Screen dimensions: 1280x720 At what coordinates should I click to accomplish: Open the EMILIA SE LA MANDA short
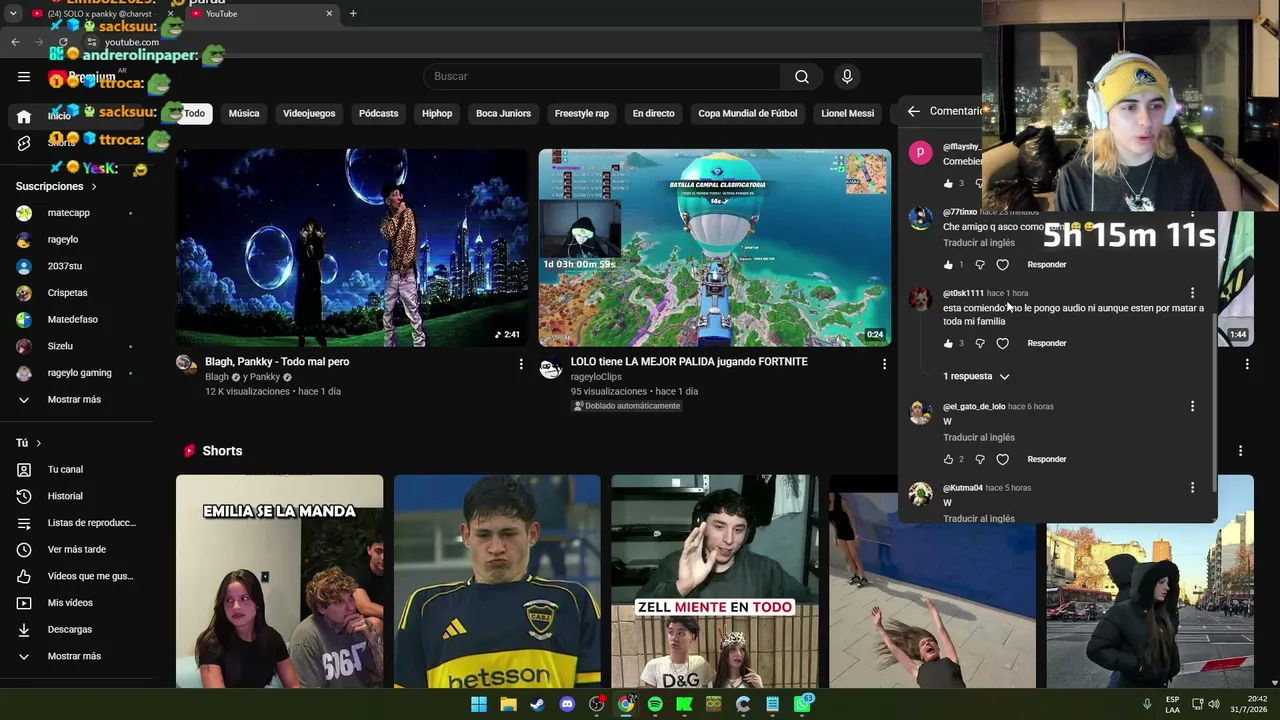point(280,582)
